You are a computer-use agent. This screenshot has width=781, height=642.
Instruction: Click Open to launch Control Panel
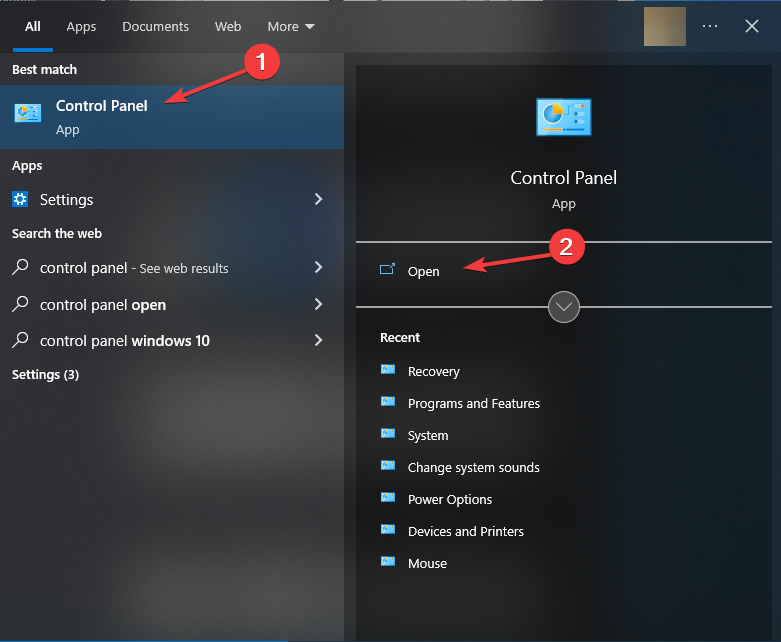pos(423,271)
